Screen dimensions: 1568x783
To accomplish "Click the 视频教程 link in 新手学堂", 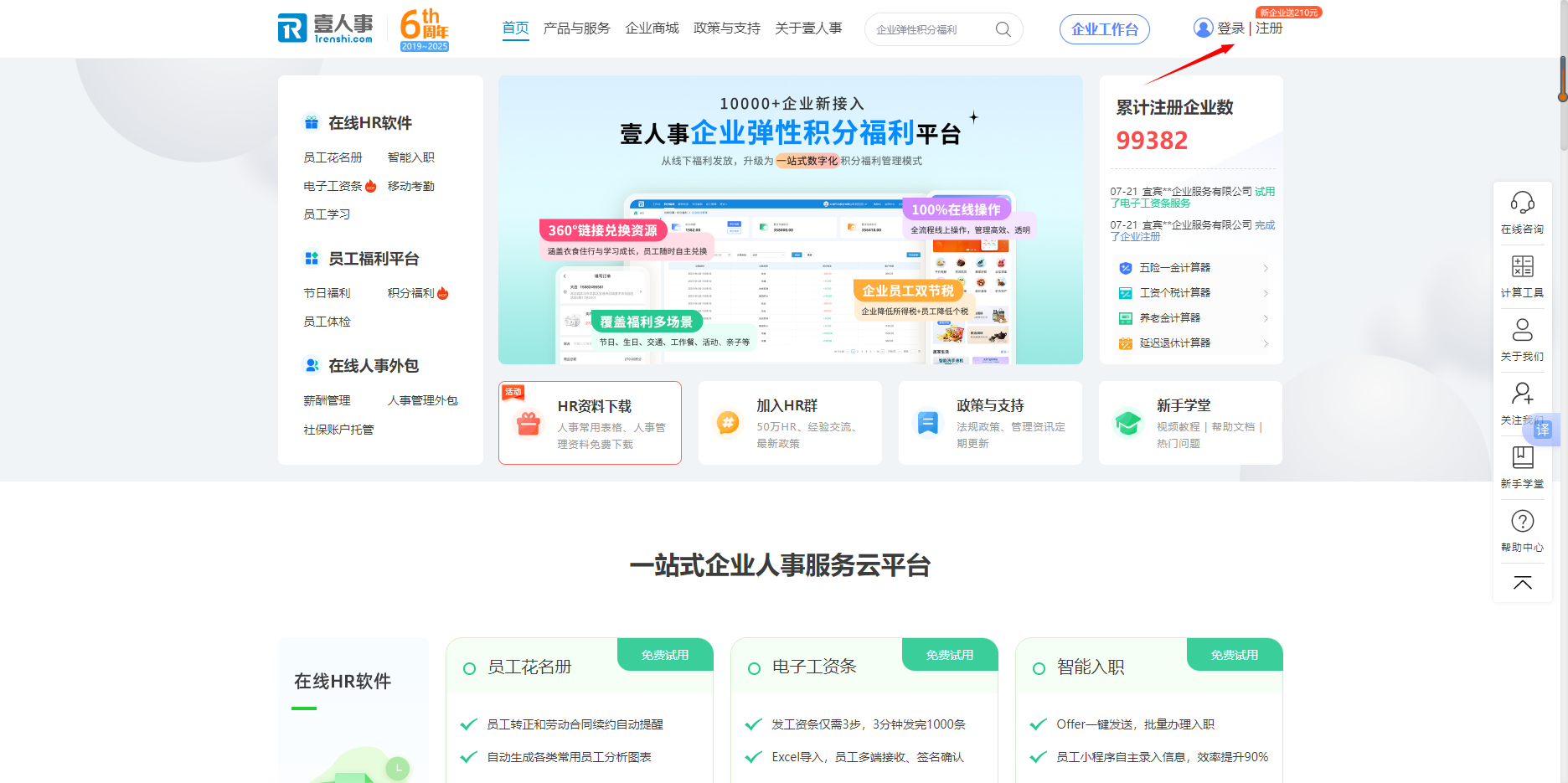I will point(1178,427).
